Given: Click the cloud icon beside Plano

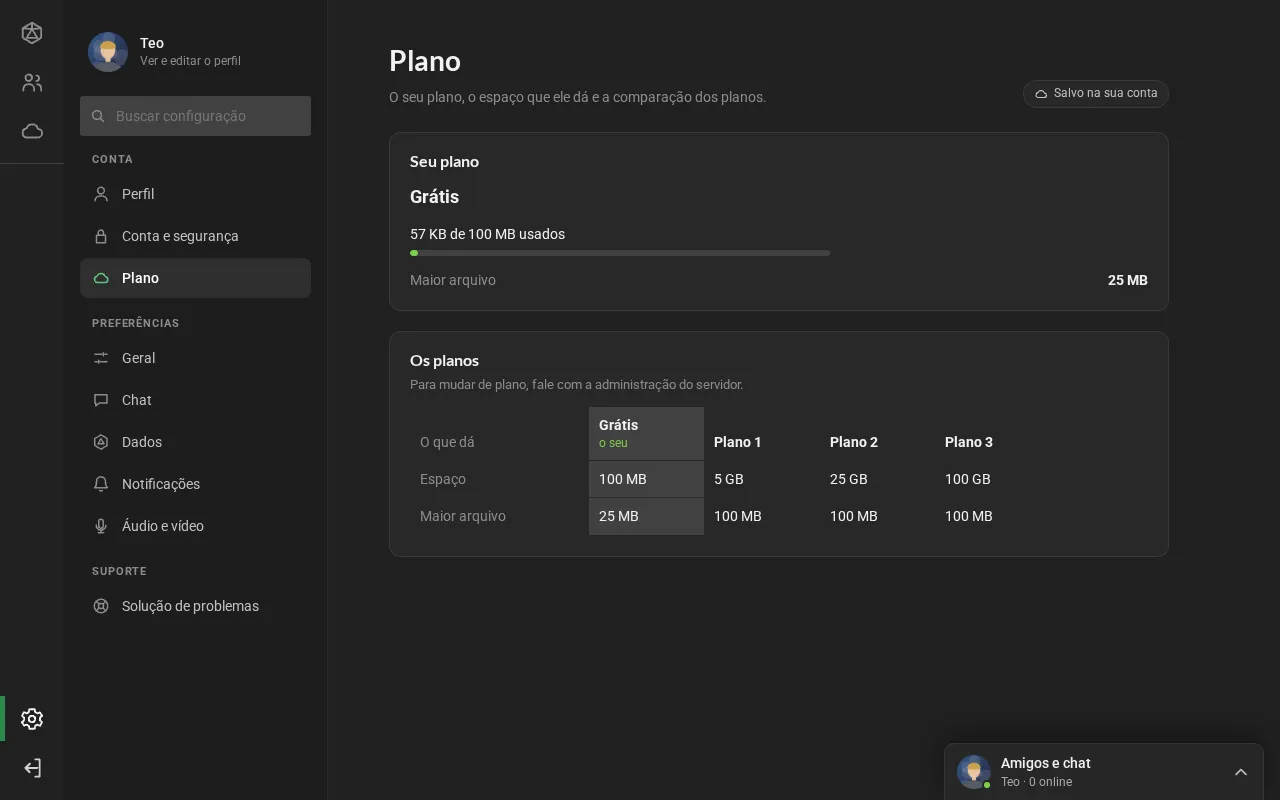Looking at the screenshot, I should [x=101, y=278].
